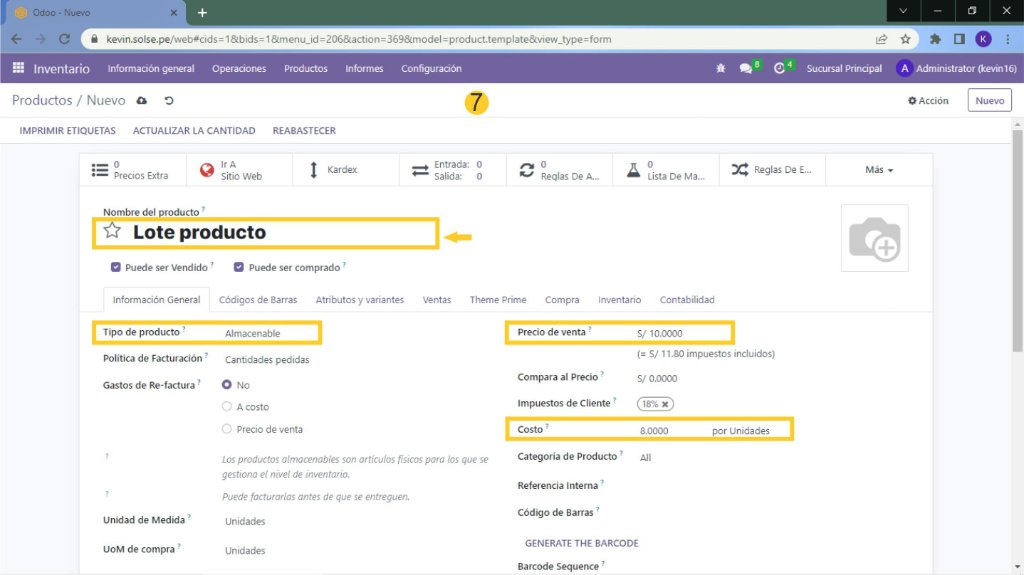Click GENERATE THE BARCODE link

point(581,543)
